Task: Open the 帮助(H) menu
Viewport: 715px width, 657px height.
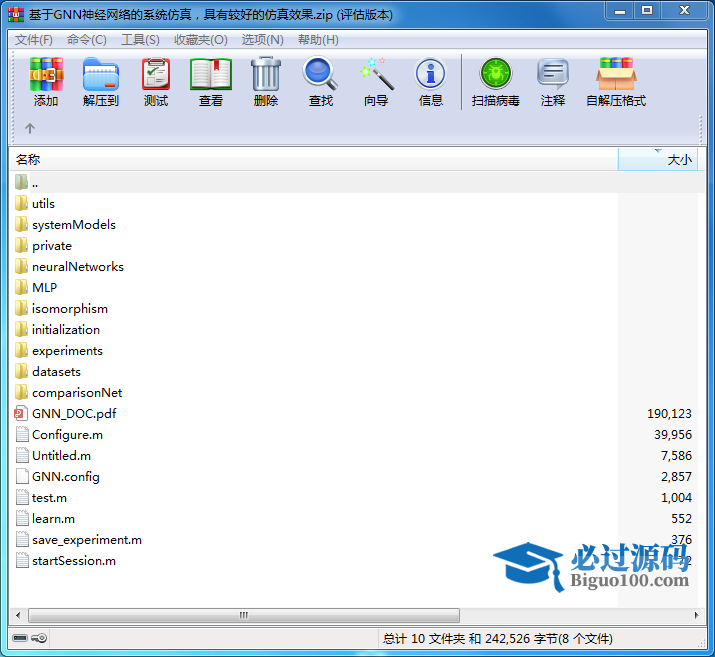Action: coord(318,40)
